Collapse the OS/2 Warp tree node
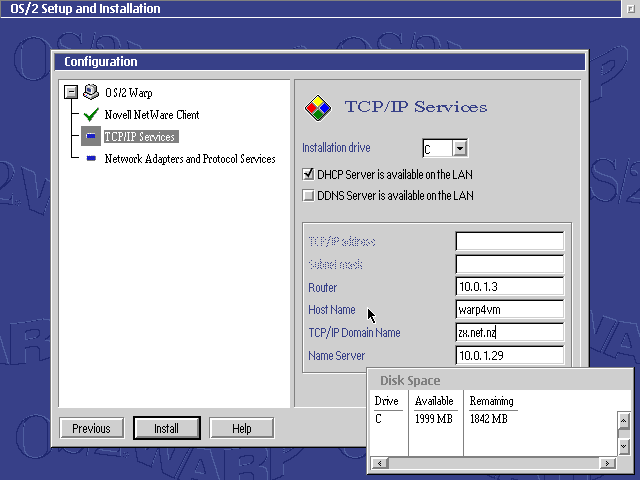 point(71,92)
